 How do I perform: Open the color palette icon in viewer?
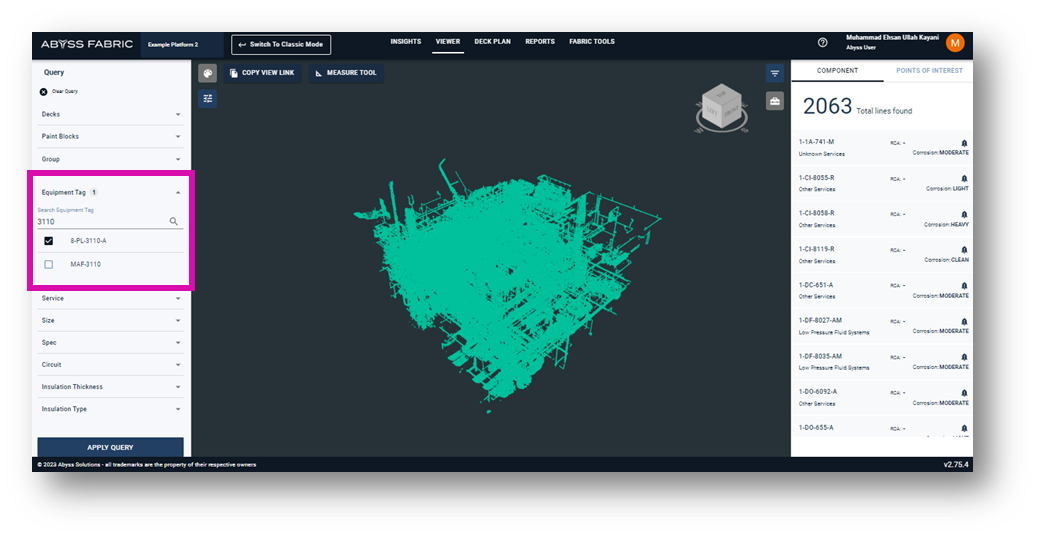pos(207,73)
